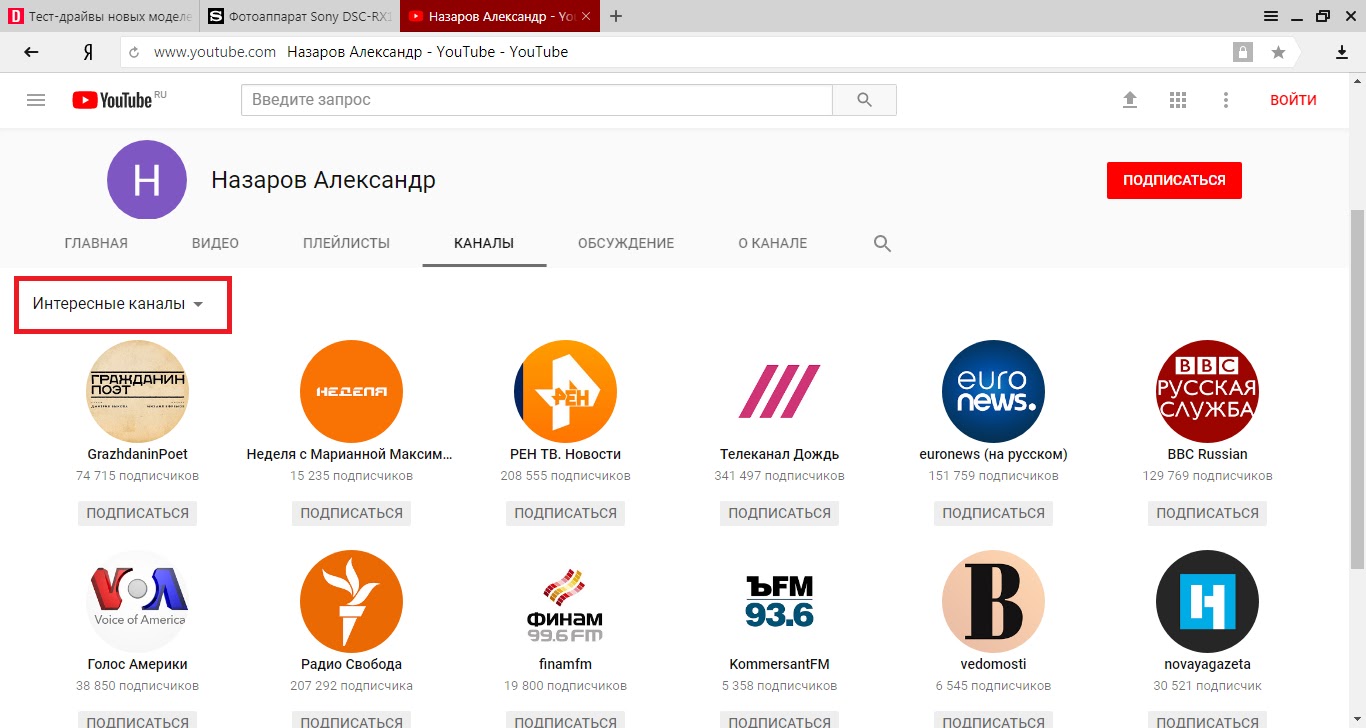
Task: Open the euronews channel logo
Action: pos(993,391)
